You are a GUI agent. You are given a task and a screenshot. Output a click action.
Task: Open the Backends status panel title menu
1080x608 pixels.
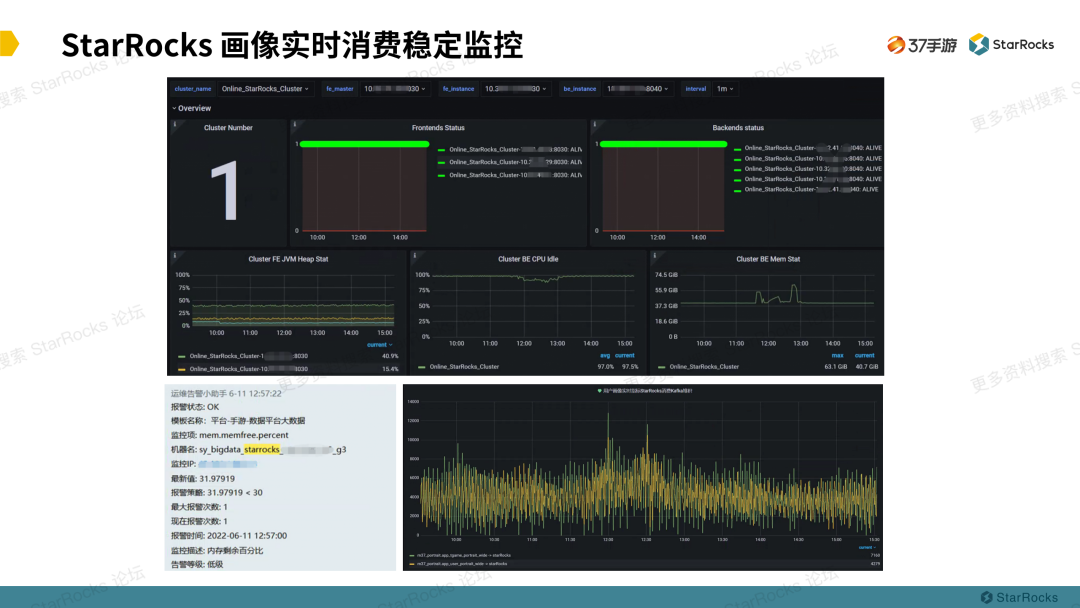(738, 128)
